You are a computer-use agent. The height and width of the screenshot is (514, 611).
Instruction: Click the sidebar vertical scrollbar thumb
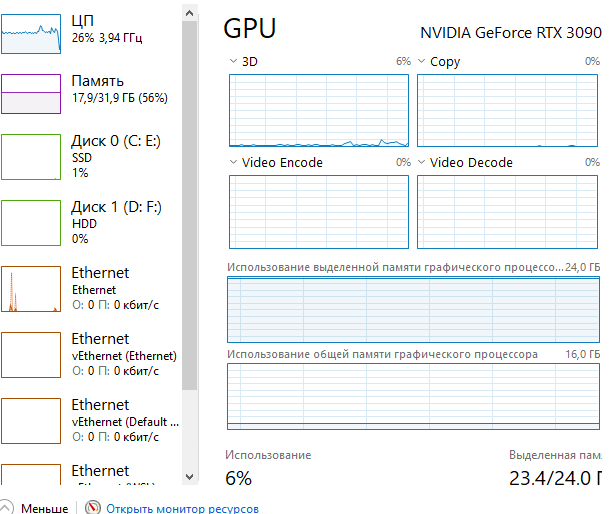190,205
